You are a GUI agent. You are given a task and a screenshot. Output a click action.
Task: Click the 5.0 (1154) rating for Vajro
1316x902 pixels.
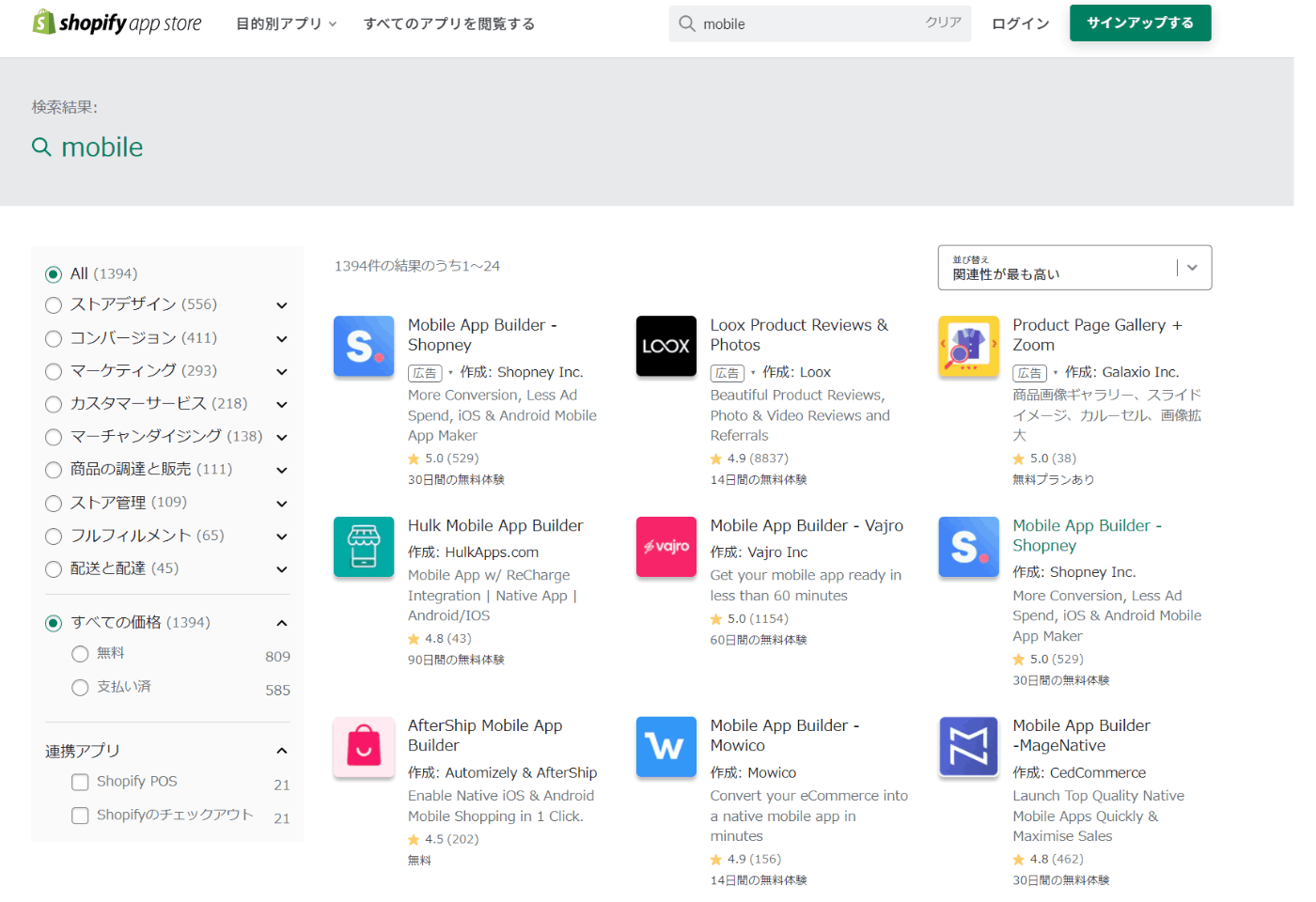[x=749, y=619]
